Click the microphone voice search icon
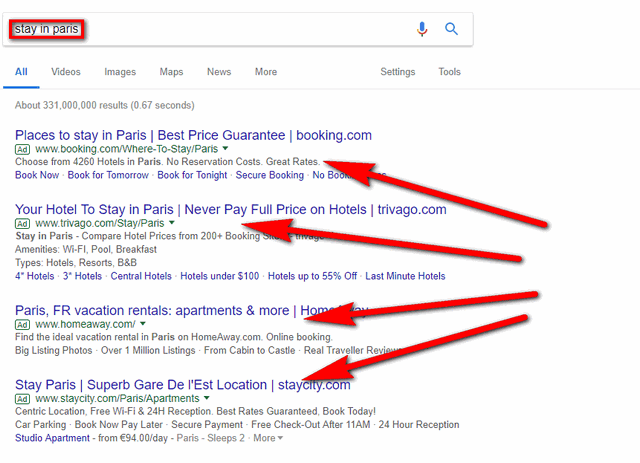 pos(422,29)
